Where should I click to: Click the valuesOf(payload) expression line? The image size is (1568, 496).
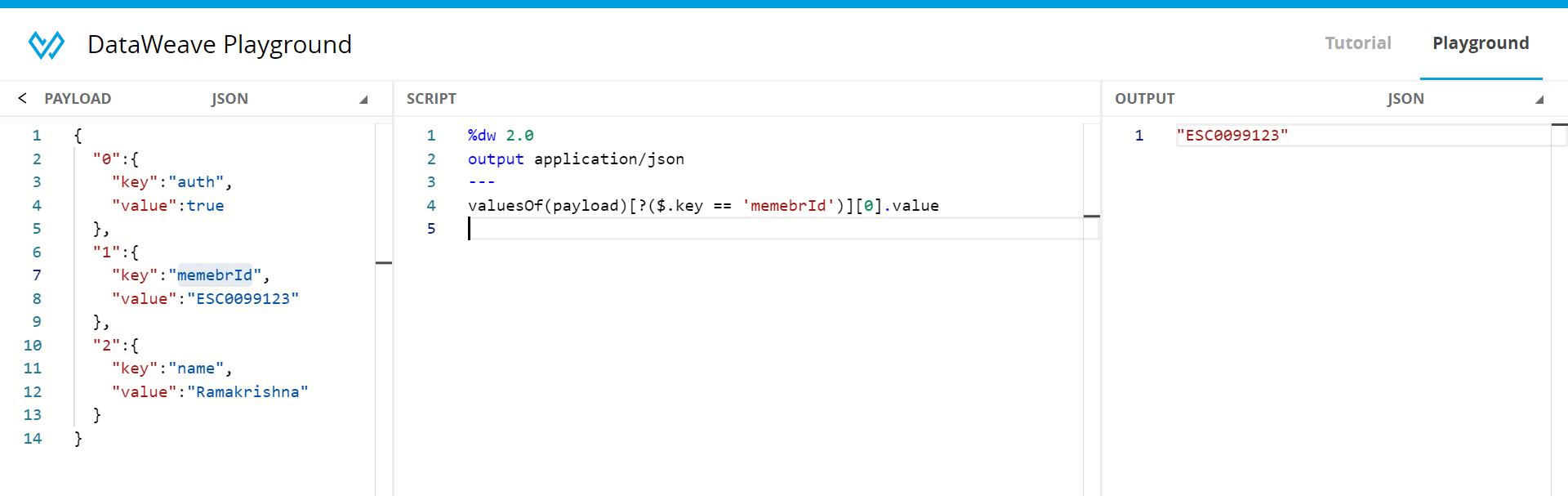point(703,206)
